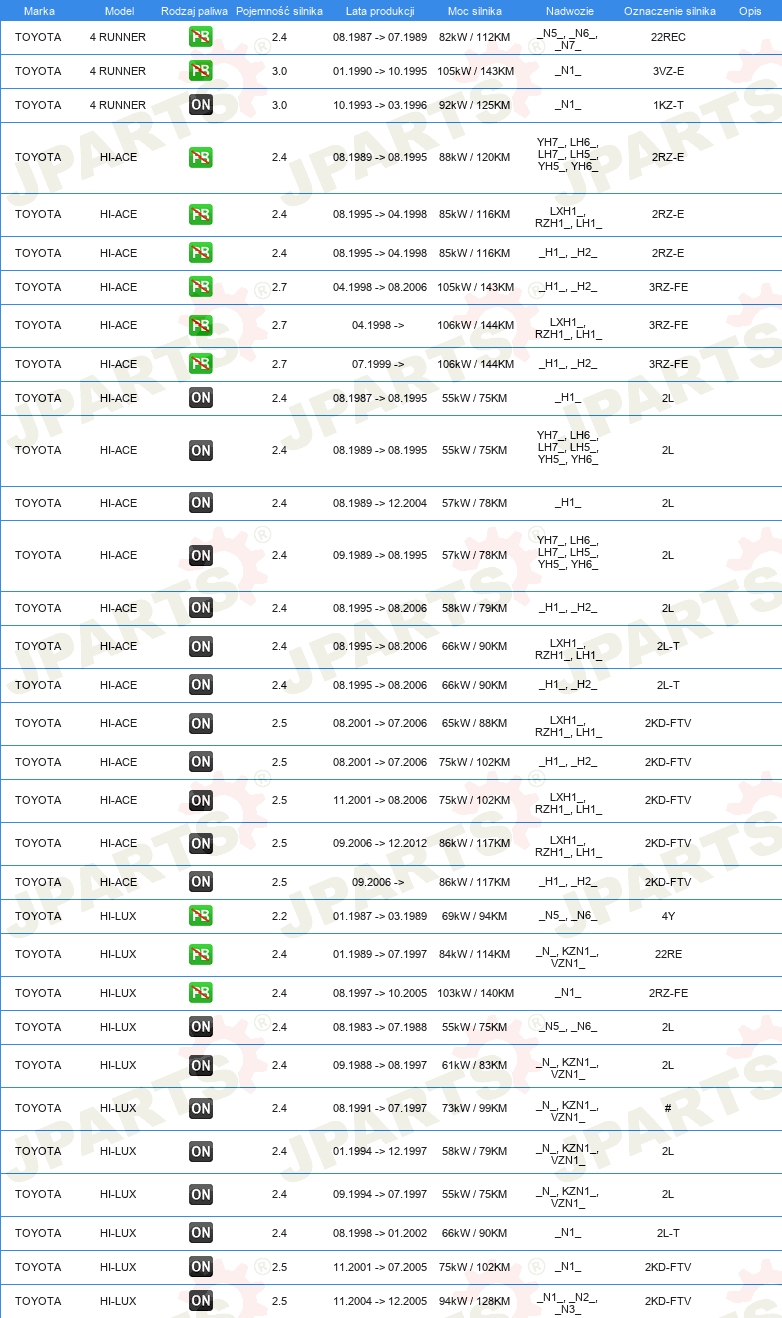The image size is (782, 1318).
Task: Click 4 RUNNER model in 22REC row
Action: point(118,37)
